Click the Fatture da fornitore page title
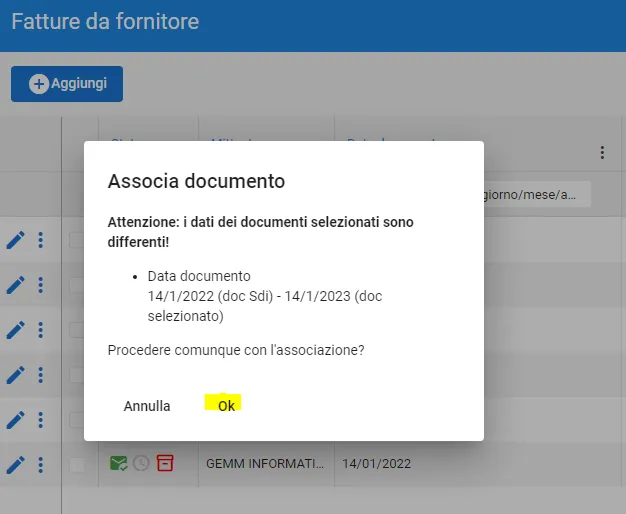The image size is (626, 514). click(105, 22)
